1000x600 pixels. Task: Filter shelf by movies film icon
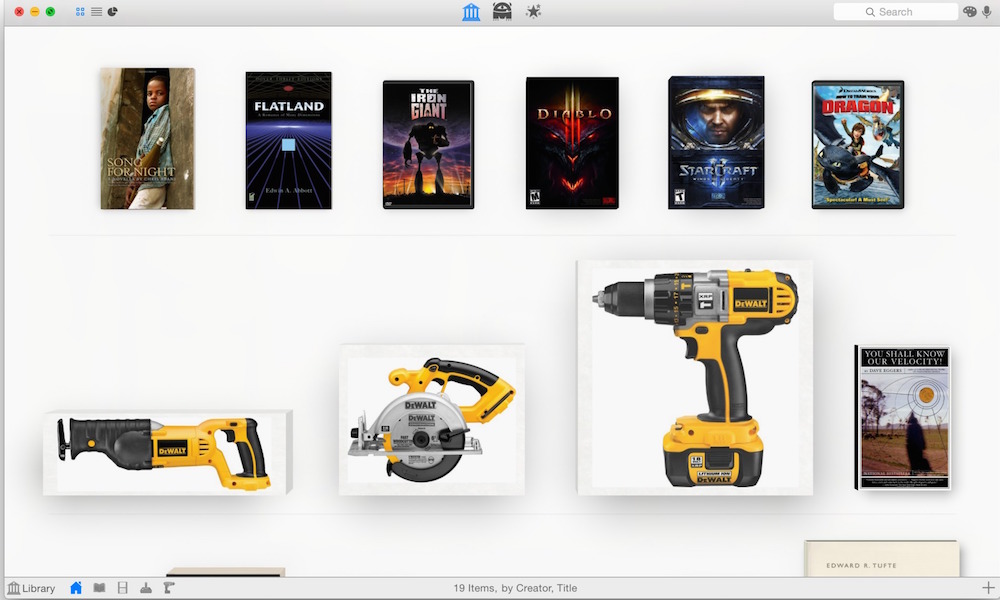(x=123, y=588)
